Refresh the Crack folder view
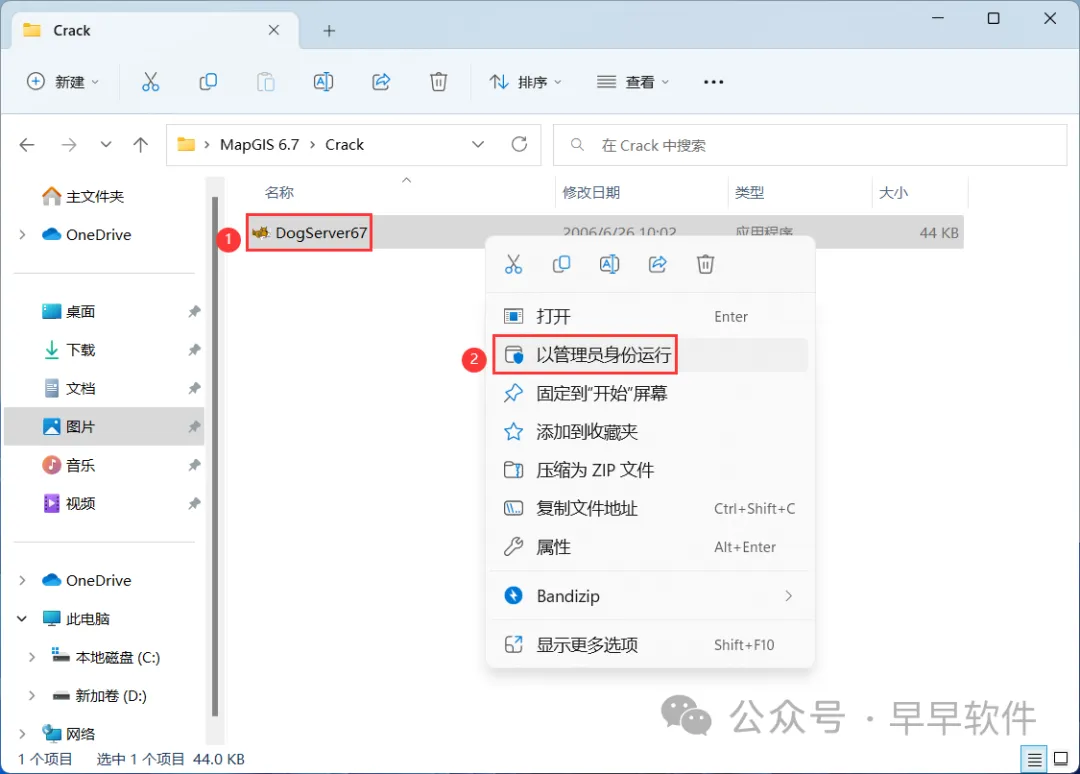This screenshot has width=1080, height=774. (519, 144)
